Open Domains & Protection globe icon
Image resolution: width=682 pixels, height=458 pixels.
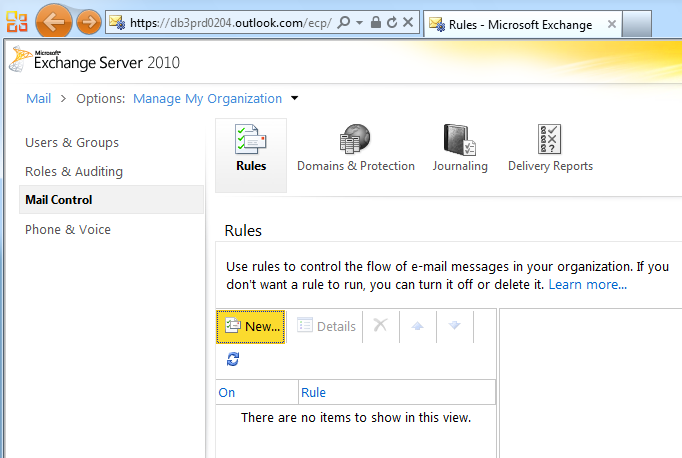tap(355, 139)
